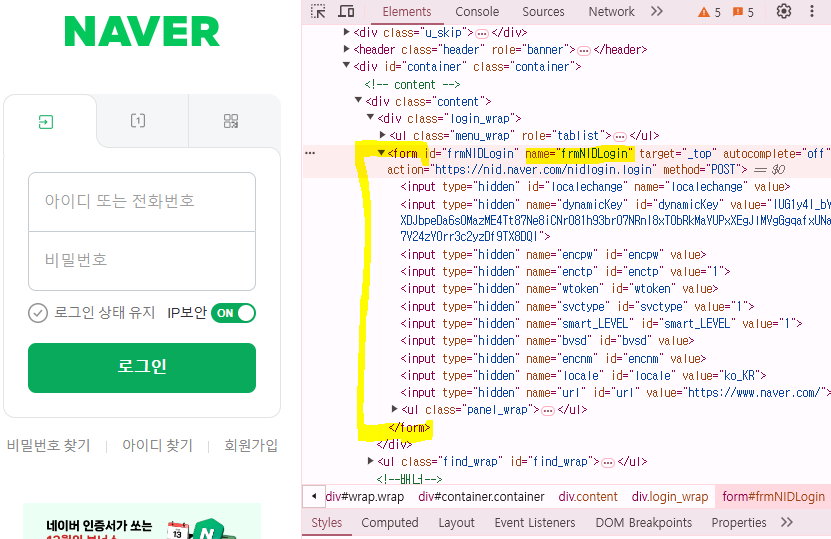Open the 비밀번호 찾기 link
The width and height of the screenshot is (831, 539).
(49, 445)
